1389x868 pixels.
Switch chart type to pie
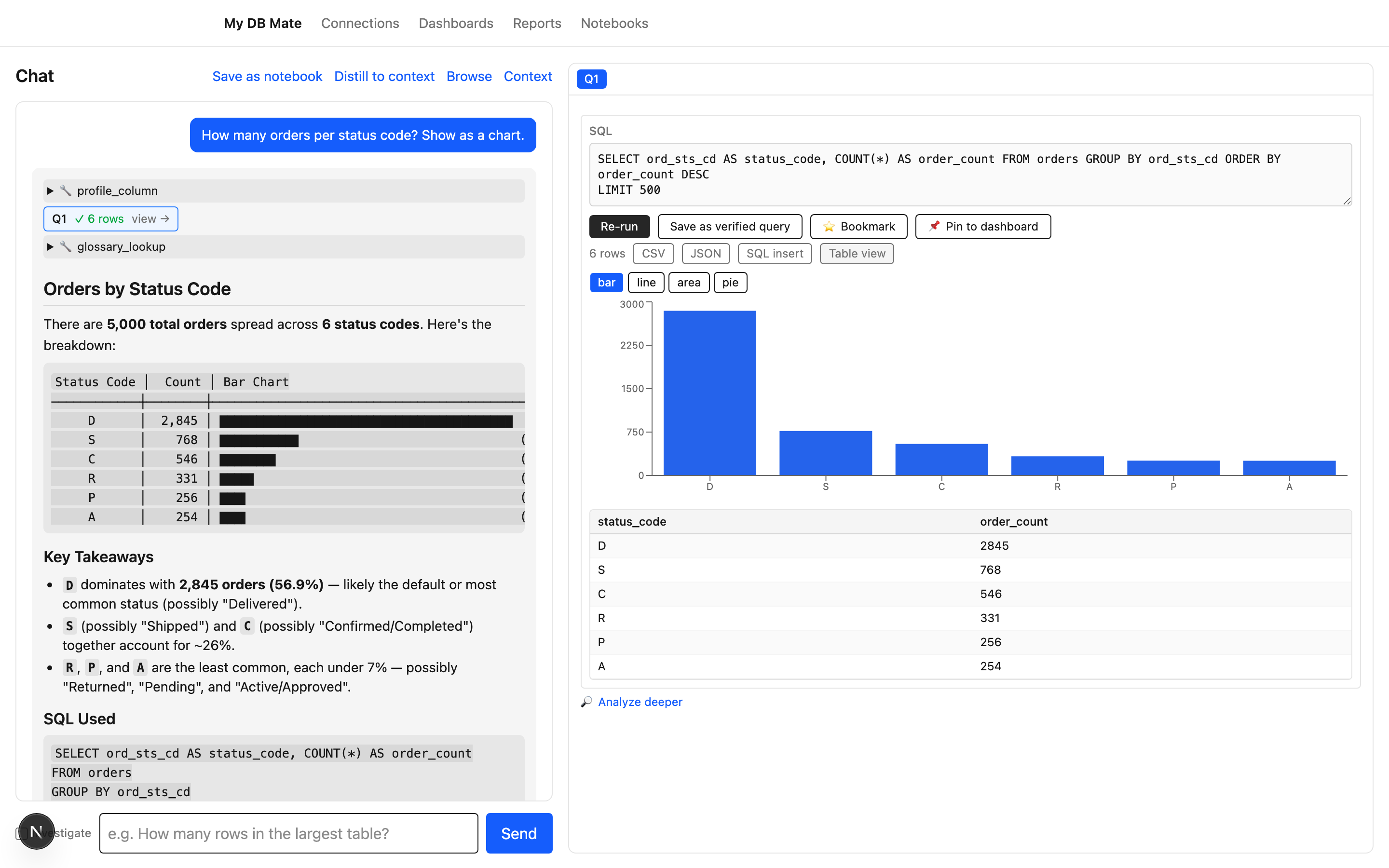tap(730, 283)
